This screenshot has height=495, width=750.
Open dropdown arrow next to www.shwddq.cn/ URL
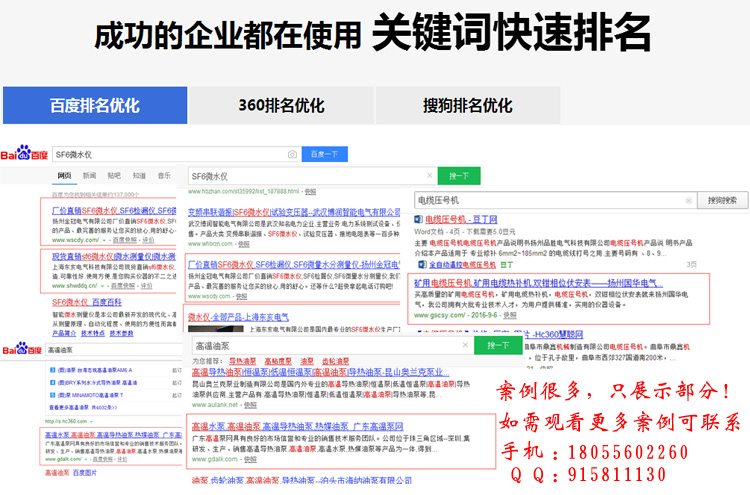click(102, 286)
